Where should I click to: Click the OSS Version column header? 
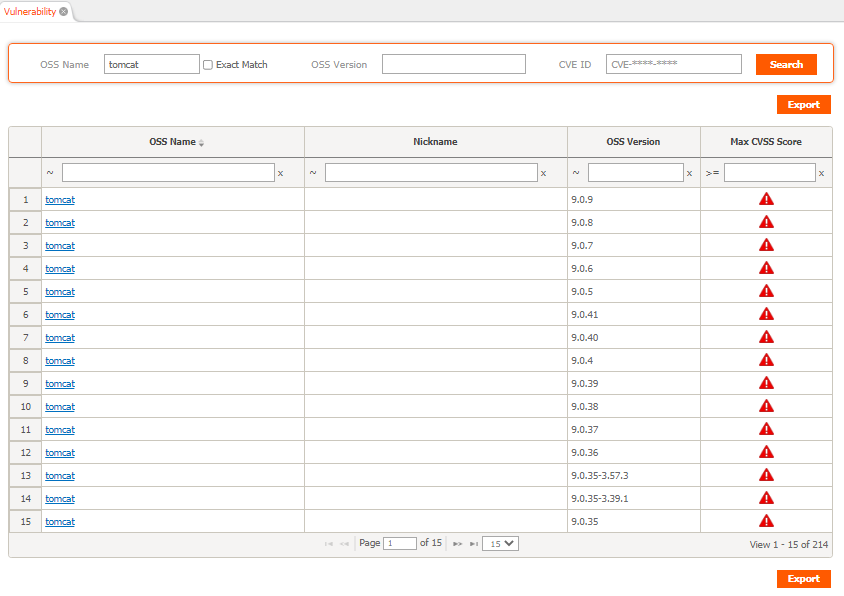(x=633, y=142)
